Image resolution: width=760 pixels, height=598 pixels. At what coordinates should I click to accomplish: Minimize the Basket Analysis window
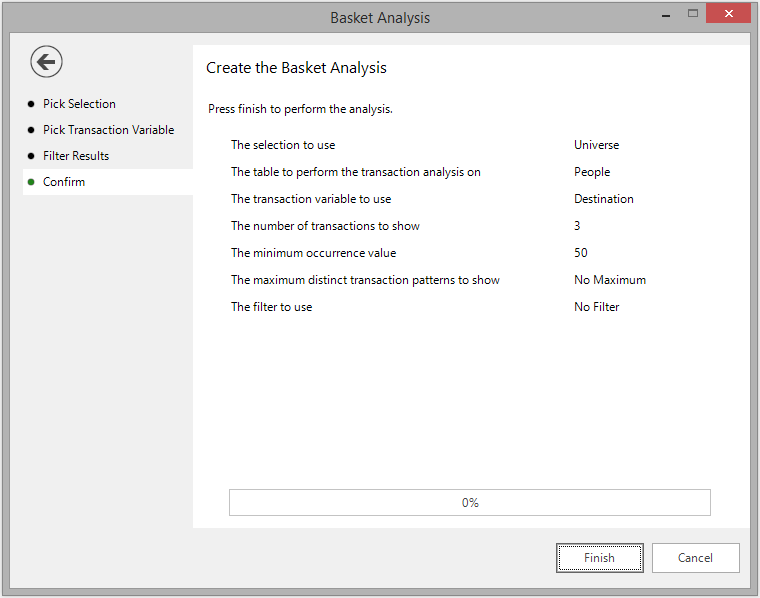(666, 15)
